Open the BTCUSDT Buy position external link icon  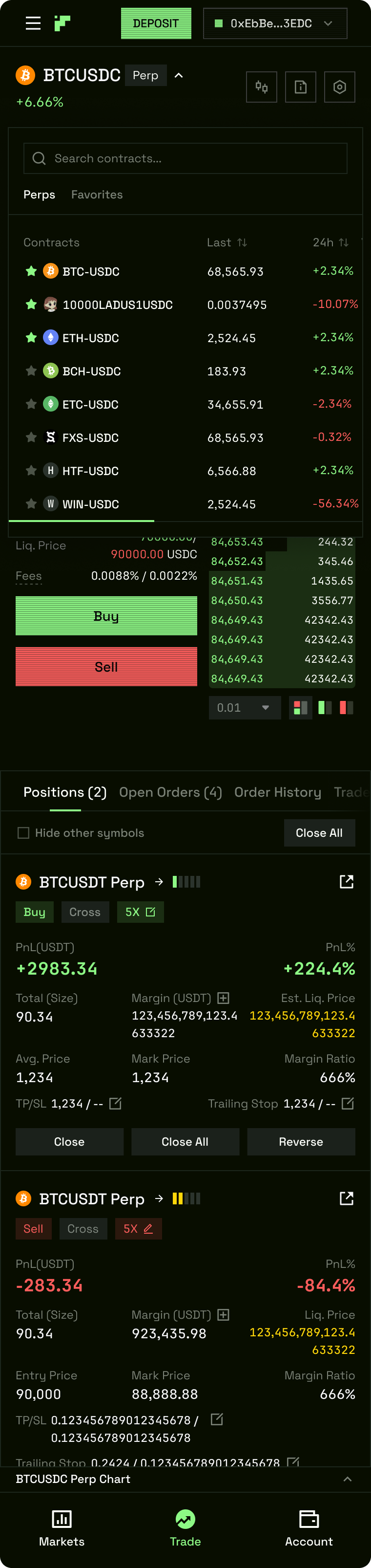(346, 881)
